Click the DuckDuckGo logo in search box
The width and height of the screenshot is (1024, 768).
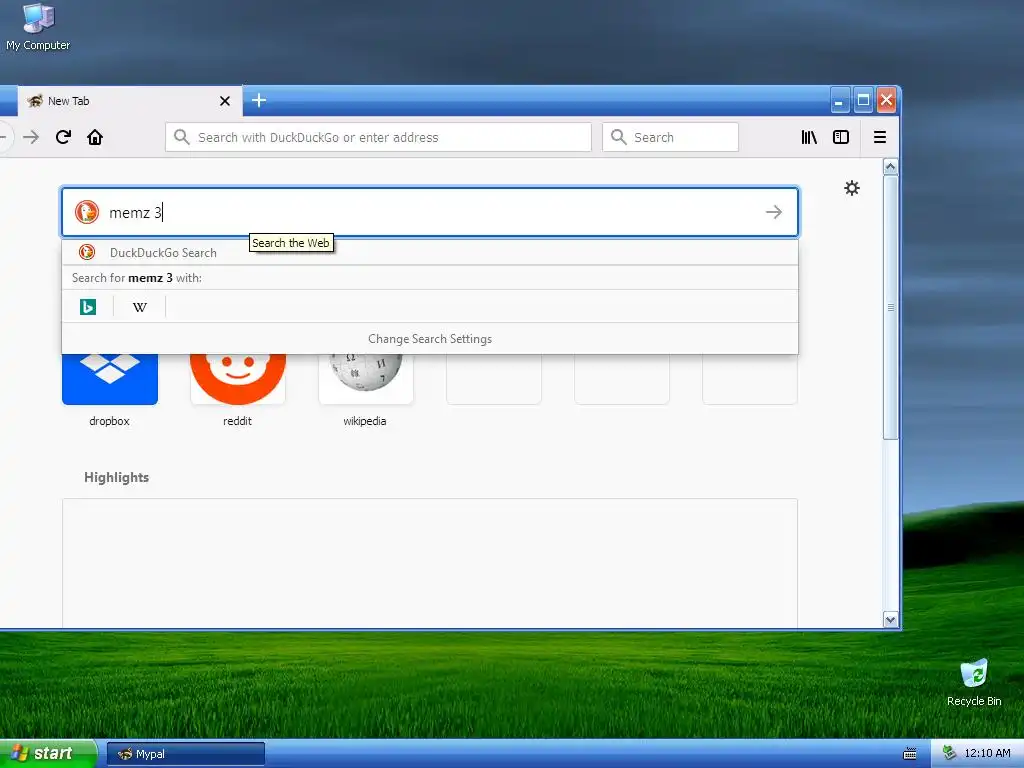[x=87, y=212]
